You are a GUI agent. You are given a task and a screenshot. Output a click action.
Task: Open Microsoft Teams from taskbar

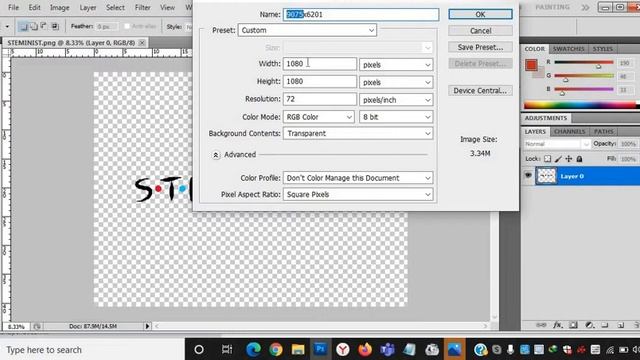(387, 349)
